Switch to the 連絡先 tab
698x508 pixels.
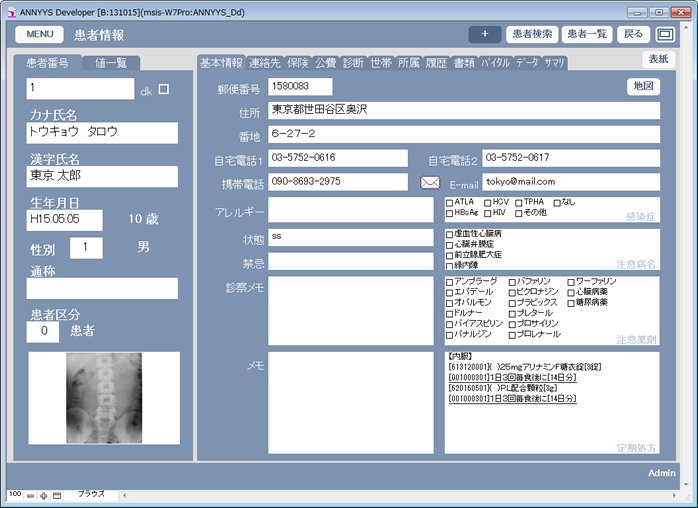click(x=264, y=63)
